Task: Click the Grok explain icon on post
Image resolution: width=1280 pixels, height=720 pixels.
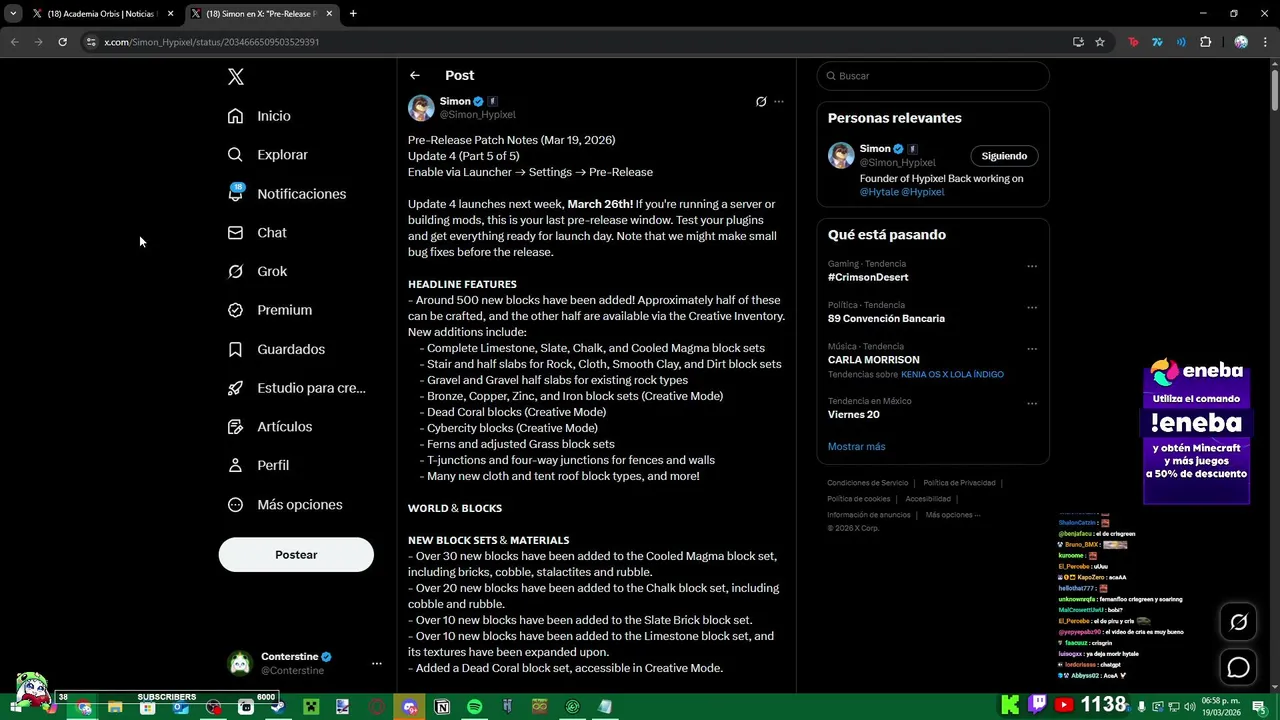Action: click(x=761, y=102)
